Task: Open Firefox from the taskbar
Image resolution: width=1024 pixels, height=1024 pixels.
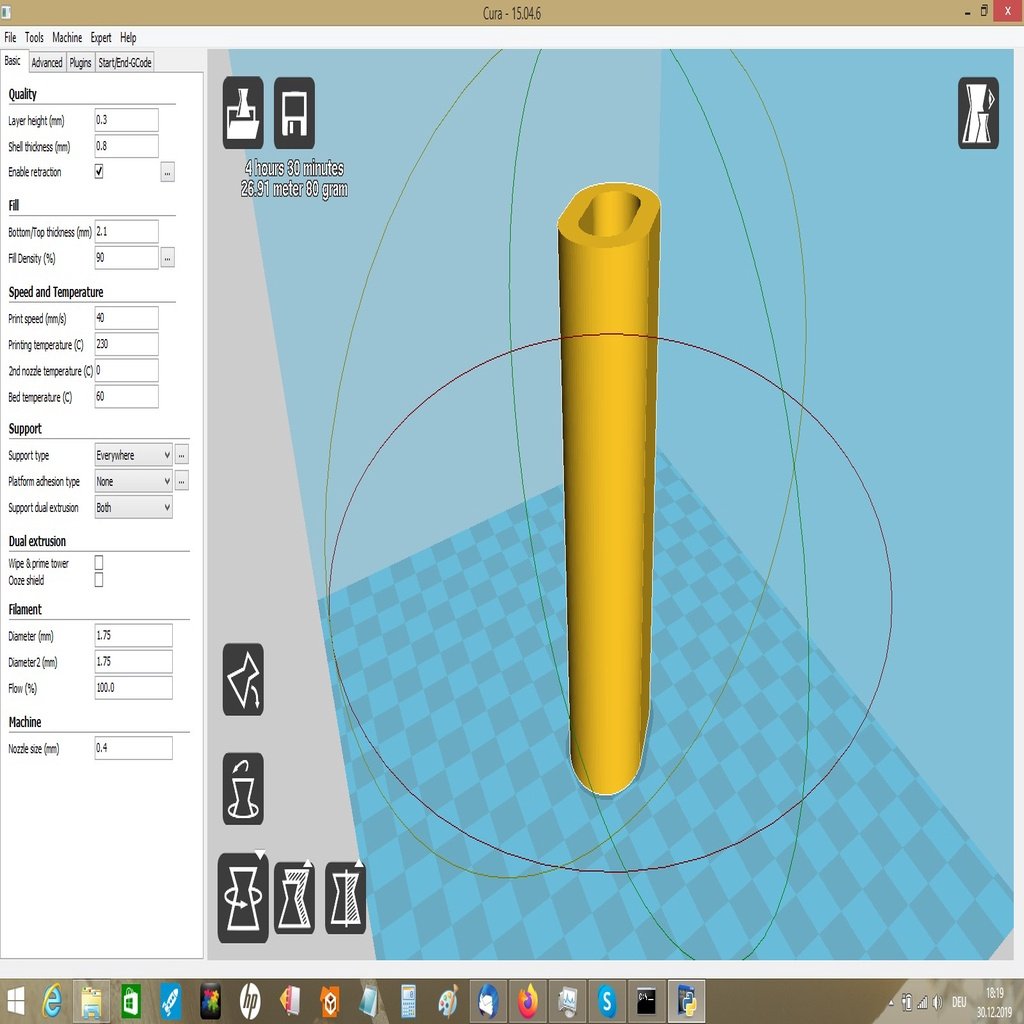Action: (x=527, y=1000)
